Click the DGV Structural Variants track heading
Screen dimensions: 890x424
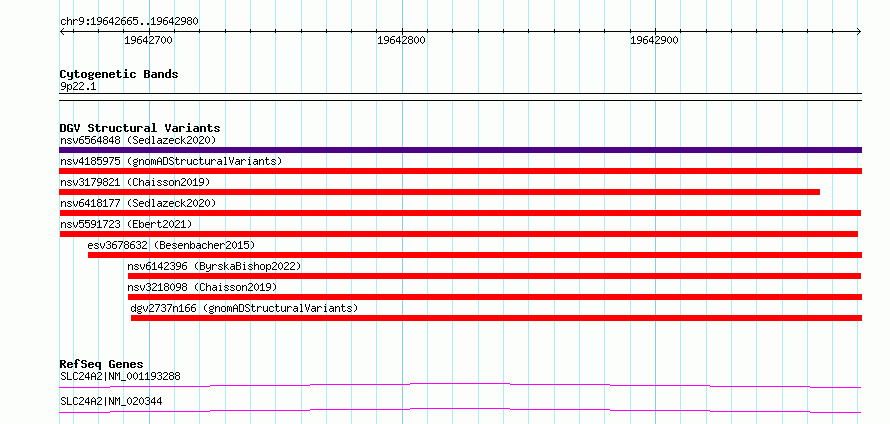(x=140, y=128)
